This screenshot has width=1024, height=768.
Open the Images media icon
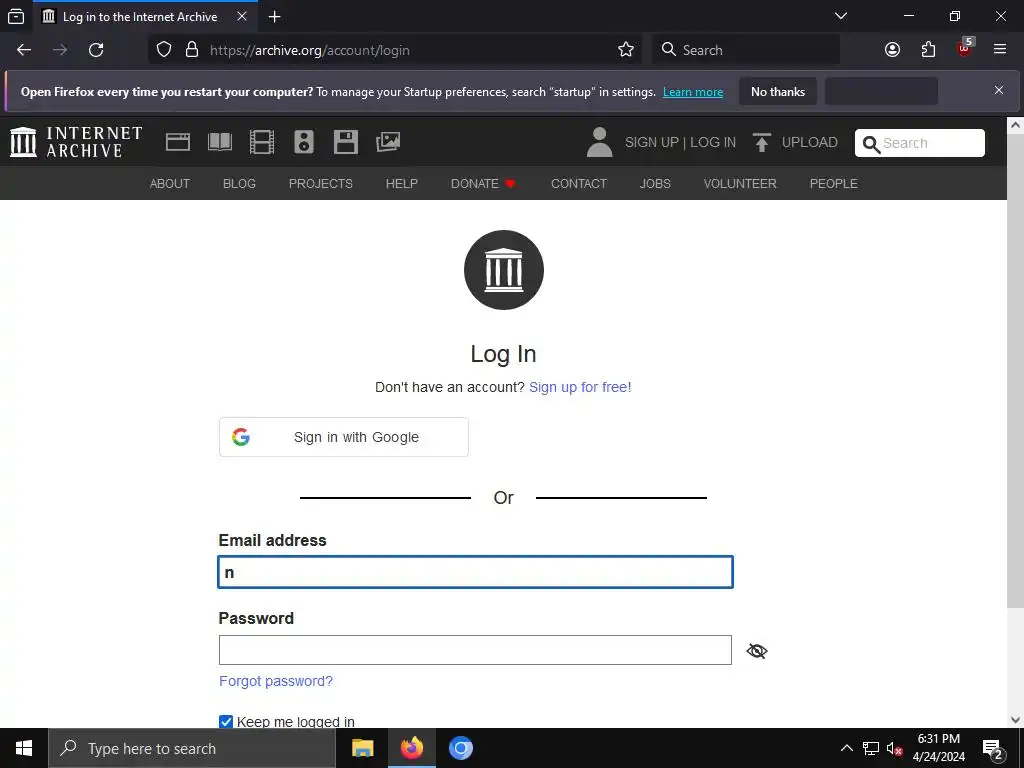[x=388, y=142]
